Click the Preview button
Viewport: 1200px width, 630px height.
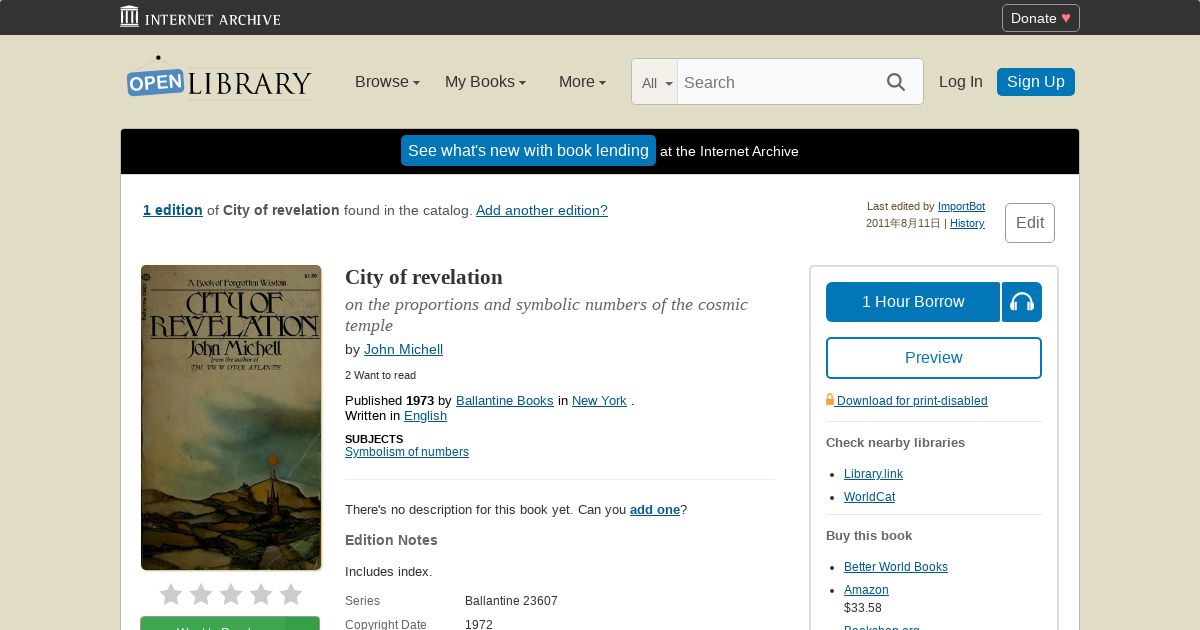point(934,358)
